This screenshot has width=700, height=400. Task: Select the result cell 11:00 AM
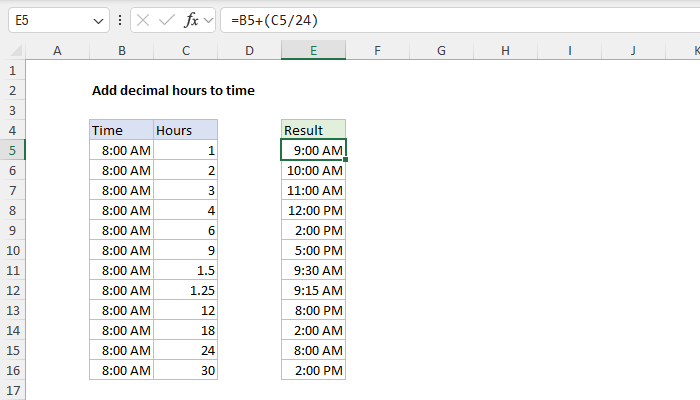pyautogui.click(x=313, y=191)
